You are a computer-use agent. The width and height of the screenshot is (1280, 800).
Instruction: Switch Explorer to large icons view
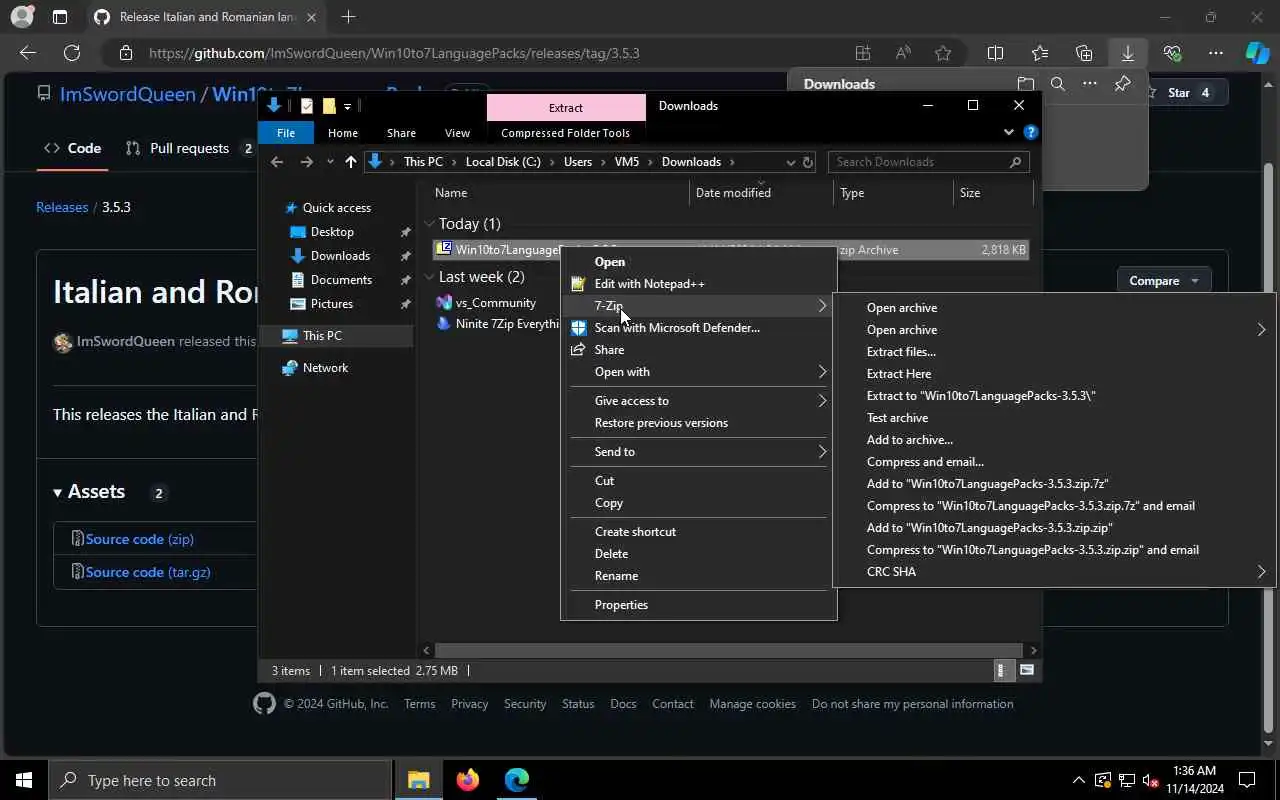[1026, 670]
